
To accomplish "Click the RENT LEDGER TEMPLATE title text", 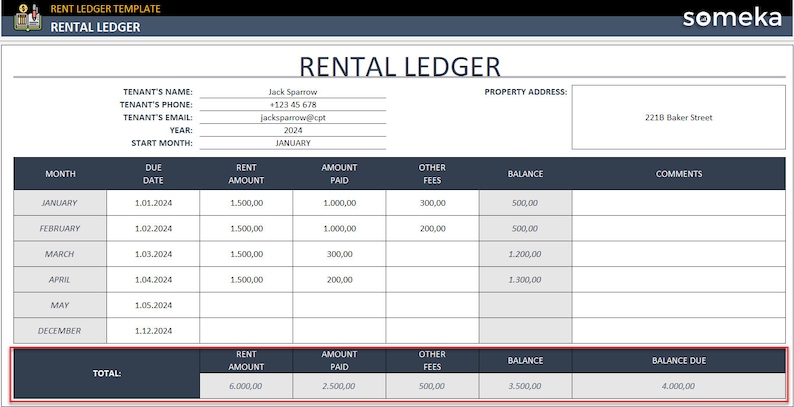I will pyautogui.click(x=105, y=9).
